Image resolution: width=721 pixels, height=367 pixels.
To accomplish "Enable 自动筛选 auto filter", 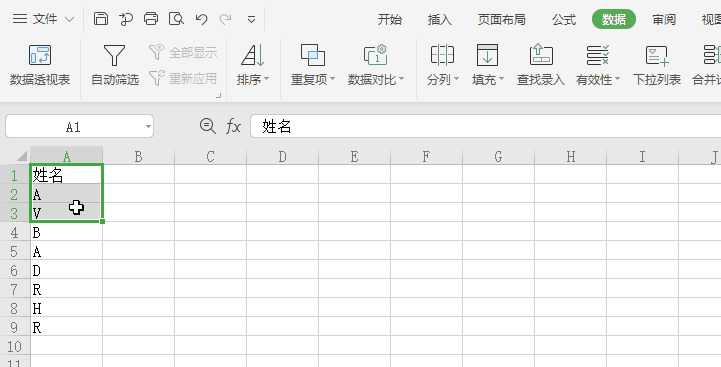I will click(x=114, y=65).
